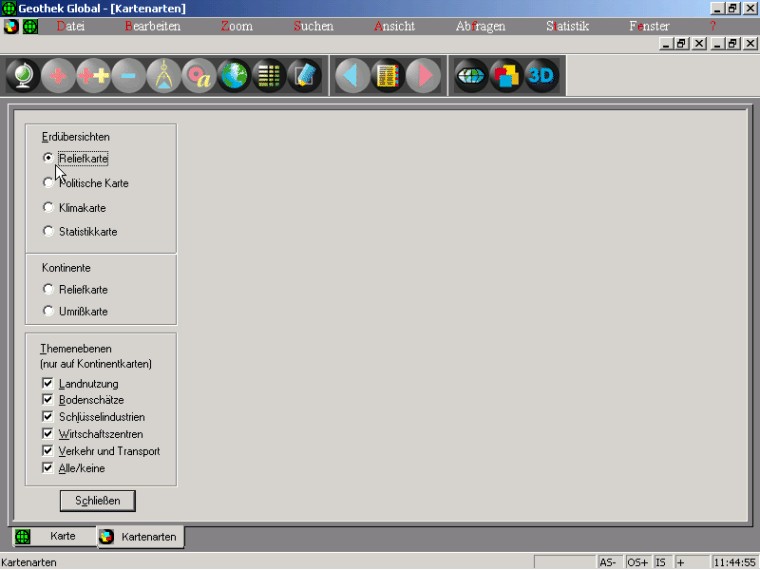Open the Abfragen menu
760x570 pixels.
point(480,26)
